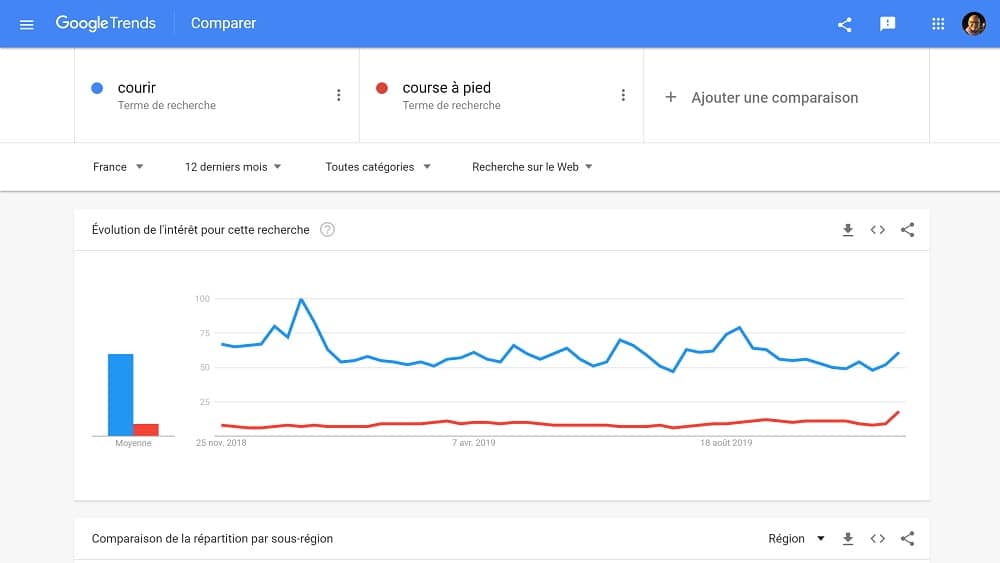Open embed code for interest chart

coord(878,230)
